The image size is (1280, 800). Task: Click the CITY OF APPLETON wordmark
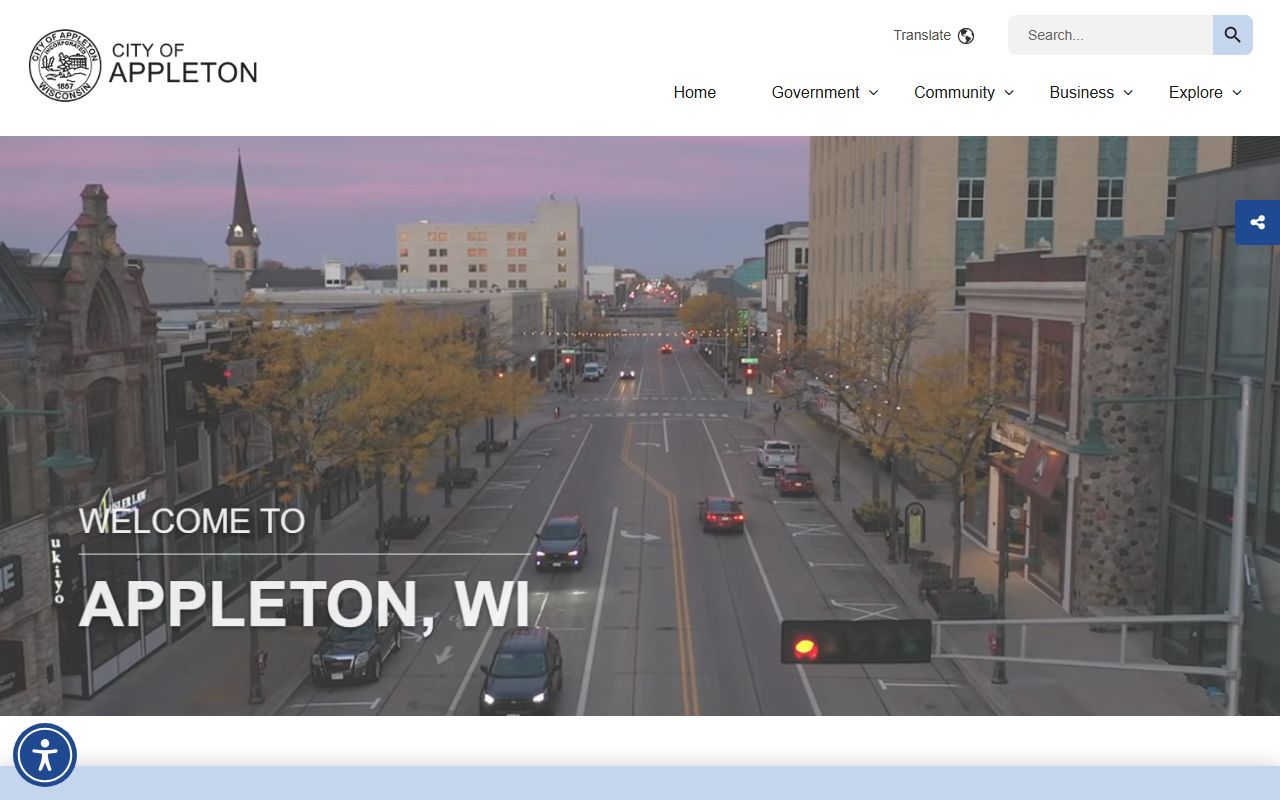183,63
